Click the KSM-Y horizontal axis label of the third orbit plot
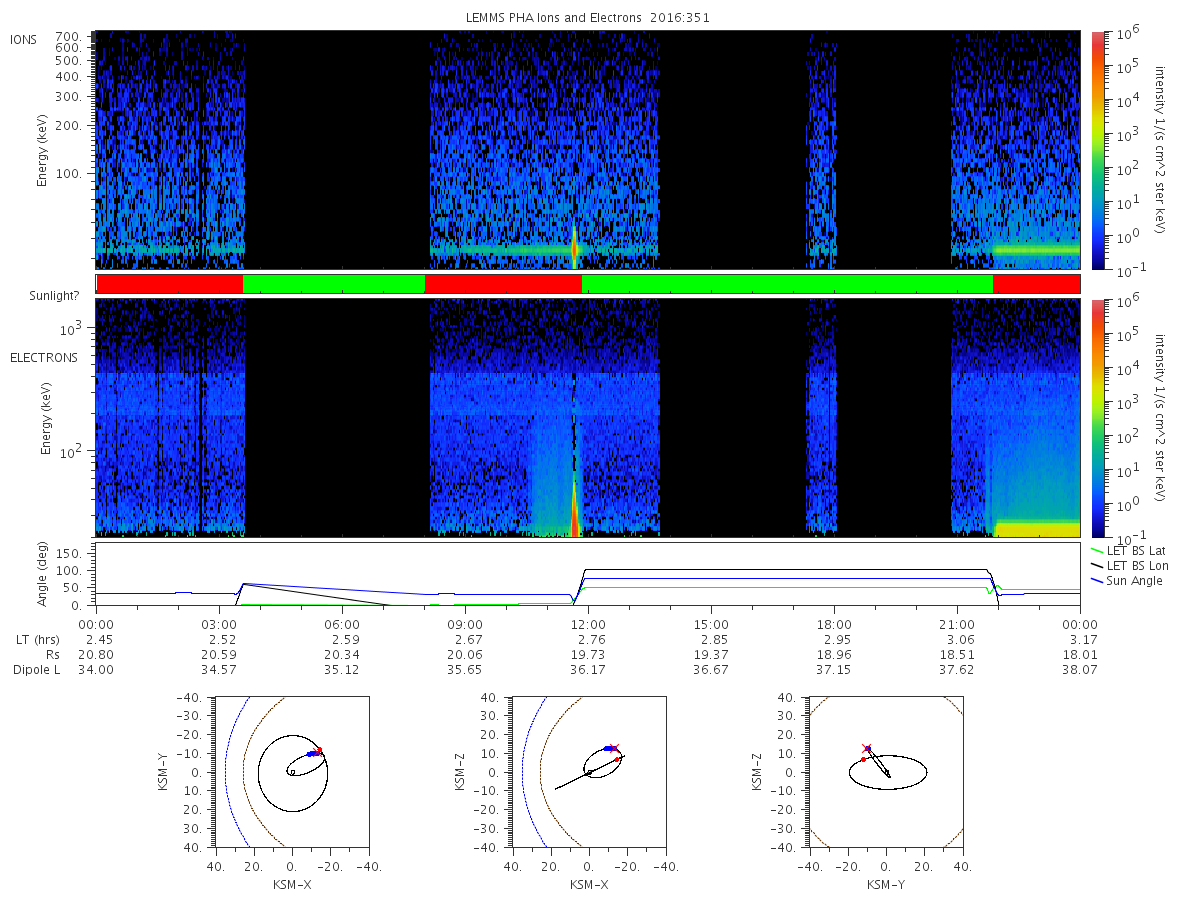Viewport: 1200px width, 900px height. click(x=886, y=885)
